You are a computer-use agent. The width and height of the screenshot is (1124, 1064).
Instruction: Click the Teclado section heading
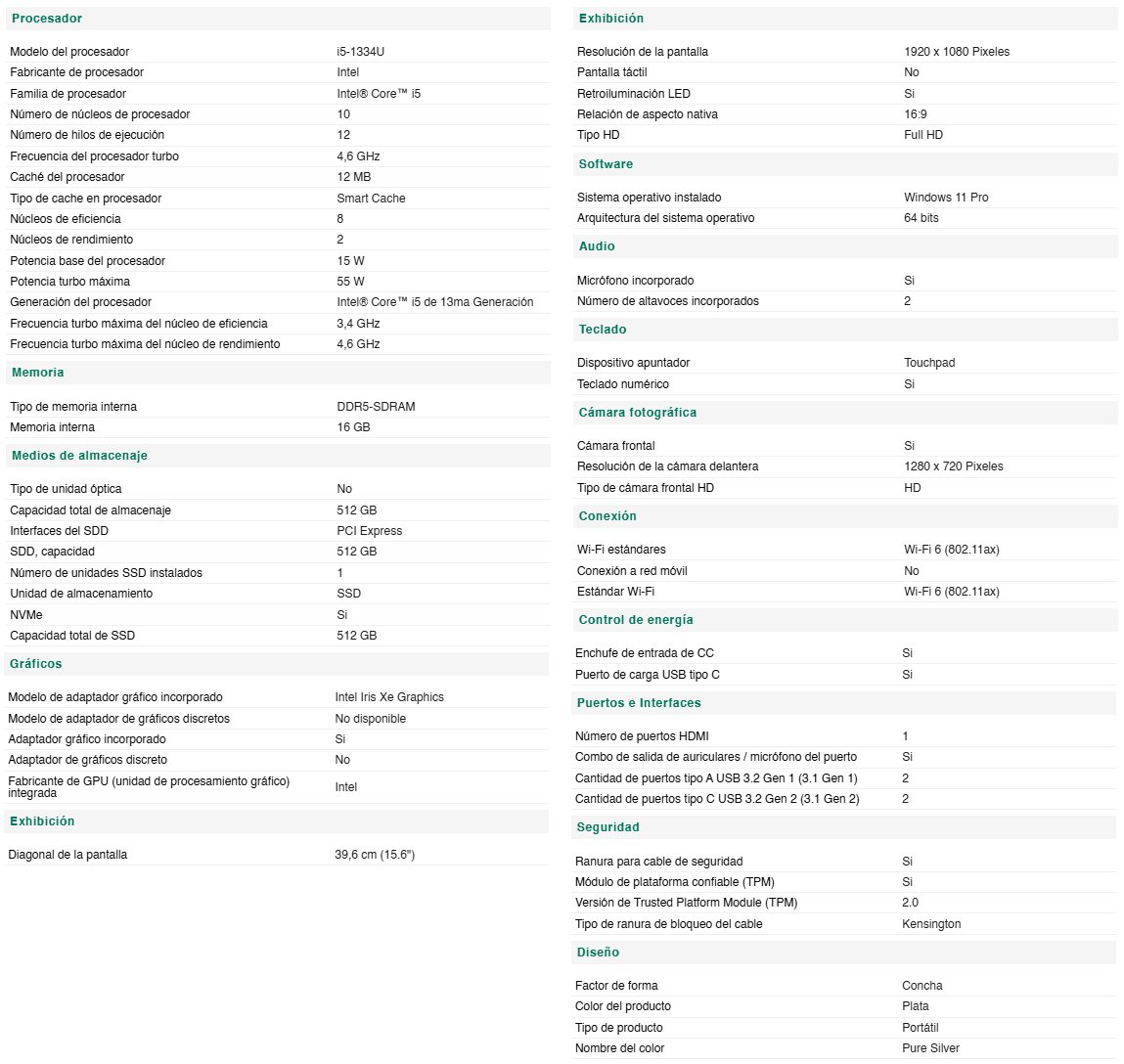(603, 330)
